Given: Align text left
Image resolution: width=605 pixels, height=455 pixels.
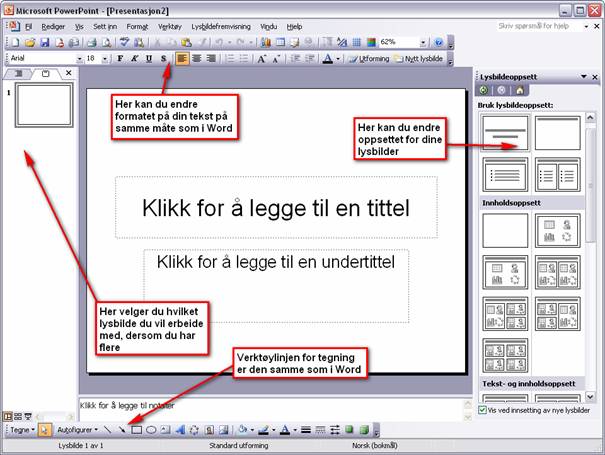Looking at the screenshot, I should [182, 59].
